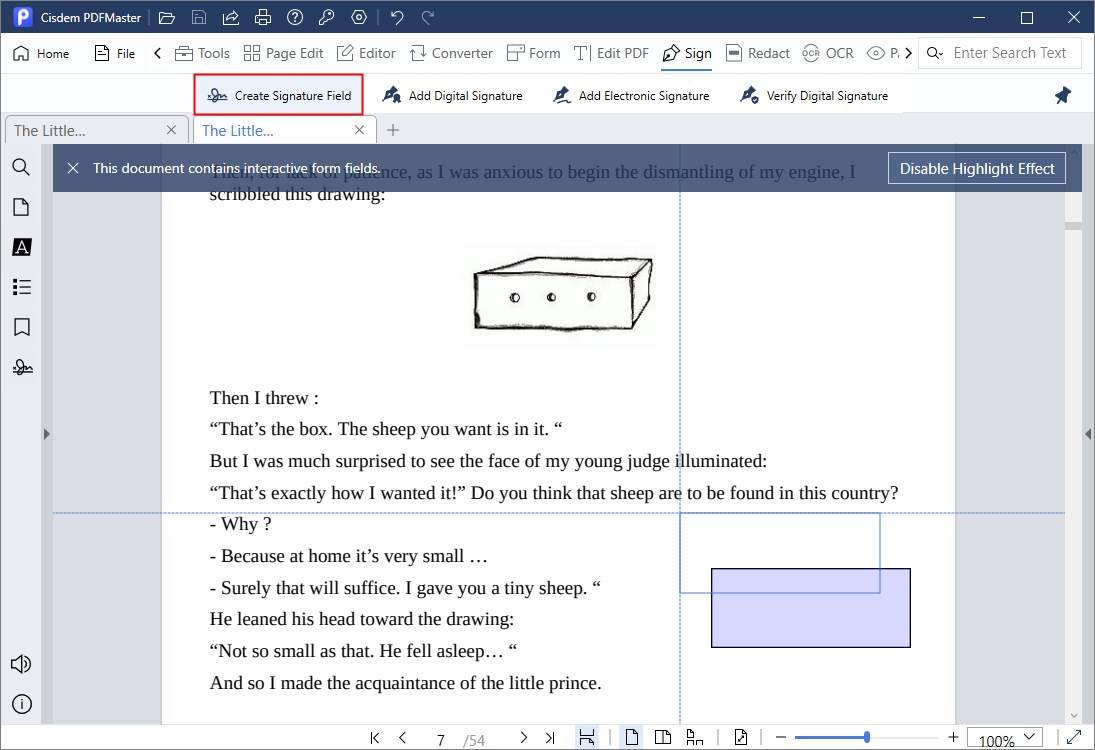Select the purple signature field box
This screenshot has width=1095, height=750.
pyautogui.click(x=810, y=608)
